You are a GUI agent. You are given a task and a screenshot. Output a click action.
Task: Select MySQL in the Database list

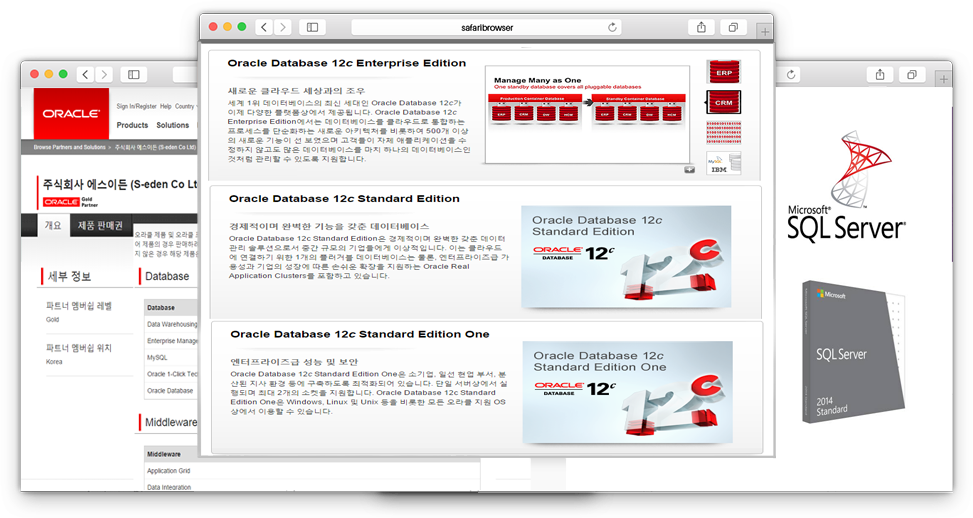[172, 357]
